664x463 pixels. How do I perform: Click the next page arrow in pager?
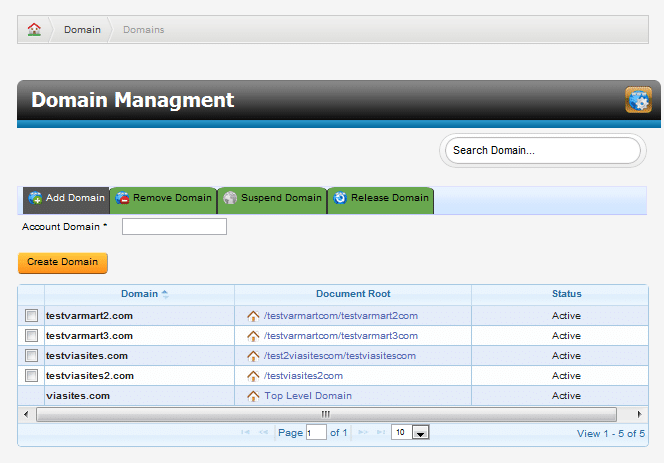[363, 433]
